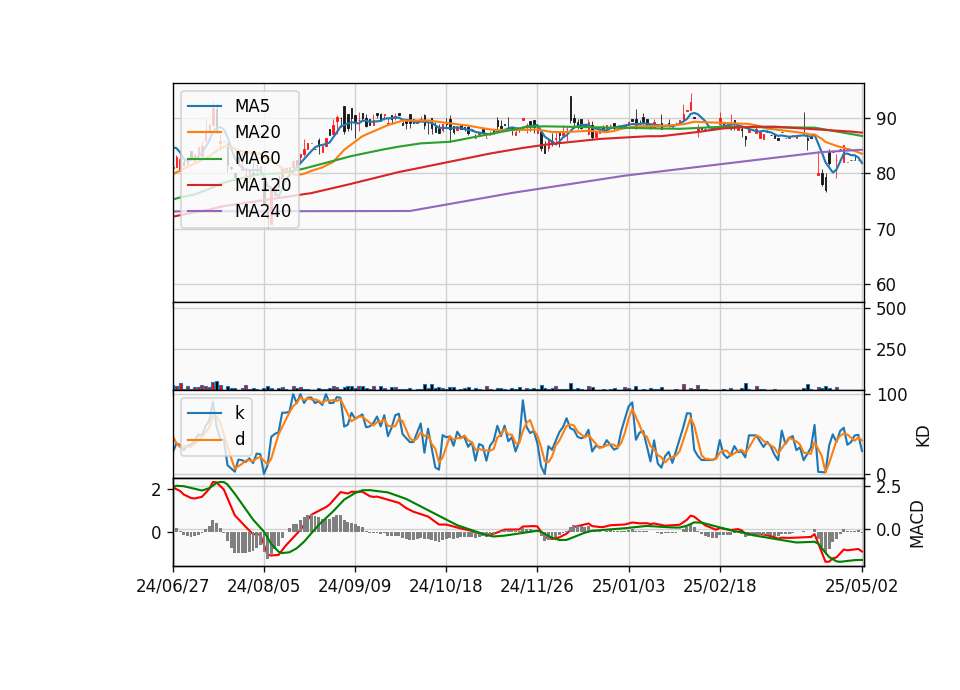Click the MA60 legend label
960x690 pixels.
tap(258, 159)
